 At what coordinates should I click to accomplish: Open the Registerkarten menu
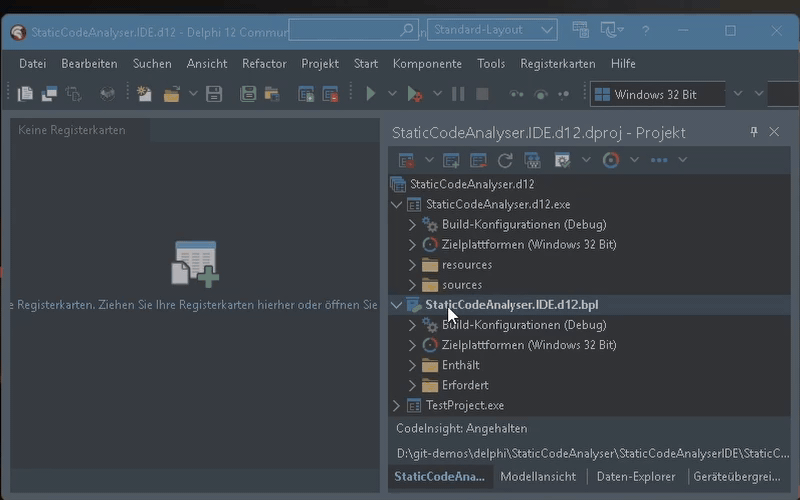pos(558,64)
